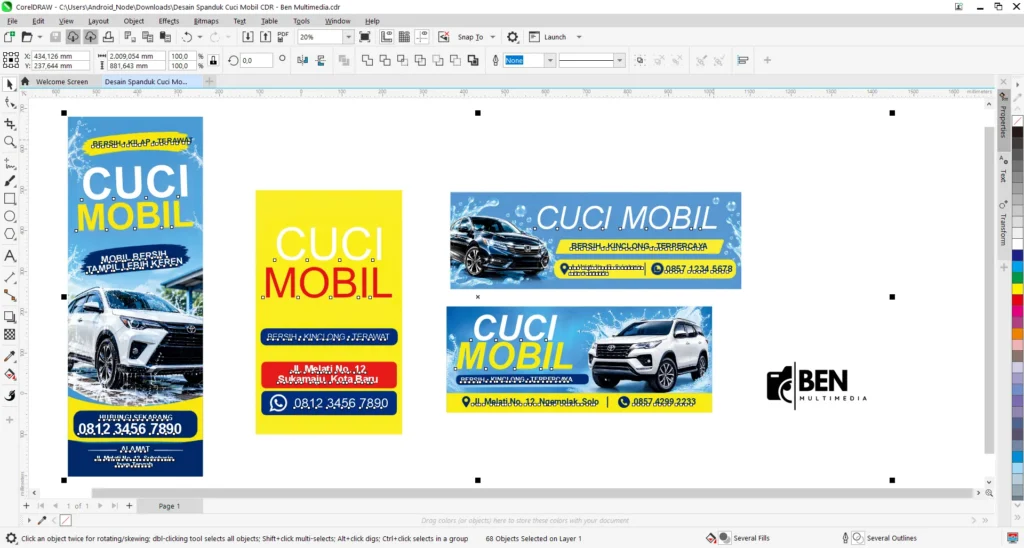Open the Page 1 tab

coord(169,506)
